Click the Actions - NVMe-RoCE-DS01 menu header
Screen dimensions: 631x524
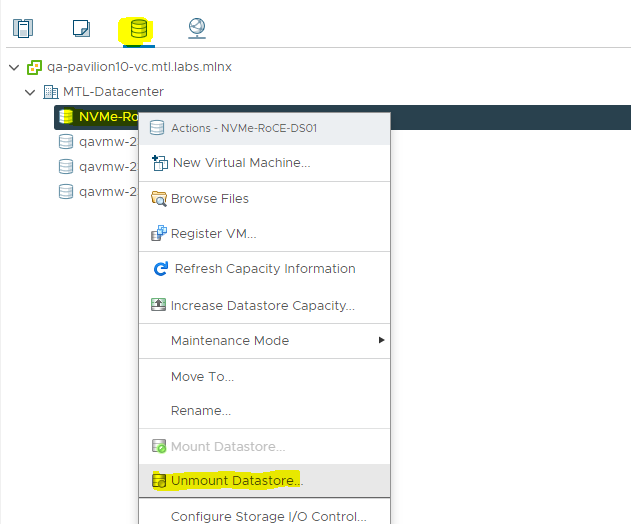click(264, 128)
